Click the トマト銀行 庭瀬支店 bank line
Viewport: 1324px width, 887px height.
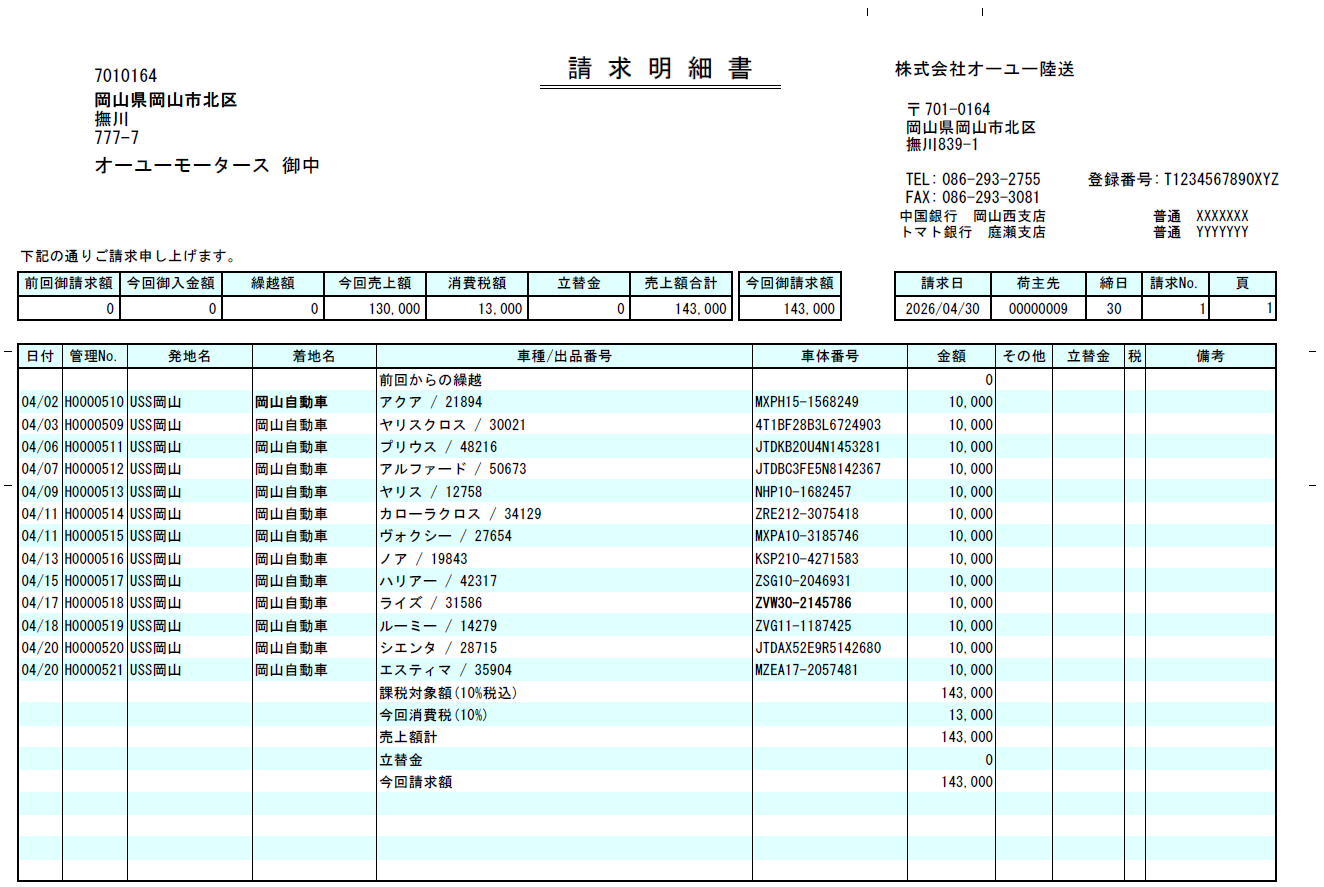[972, 232]
